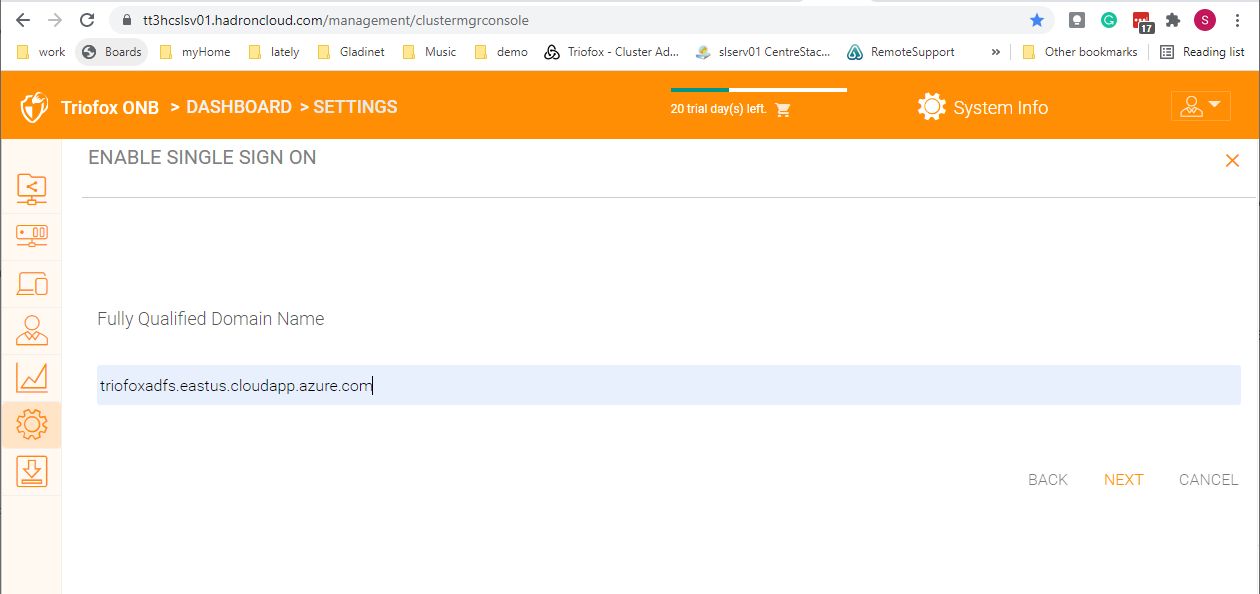
Task: Open the demo bookmark folder
Action: click(501, 52)
